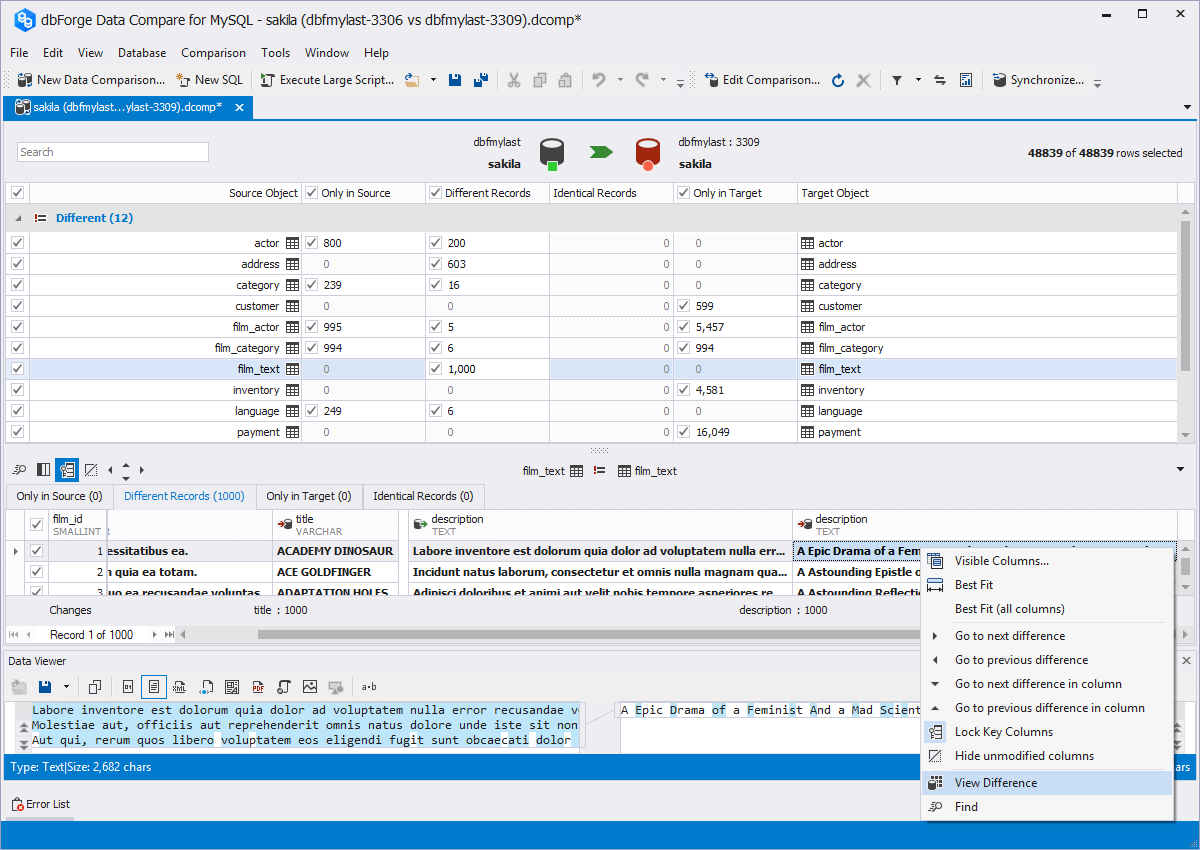This screenshot has width=1200, height=850.
Task: Open the document tabs list dropdown arrow
Action: tap(1188, 107)
